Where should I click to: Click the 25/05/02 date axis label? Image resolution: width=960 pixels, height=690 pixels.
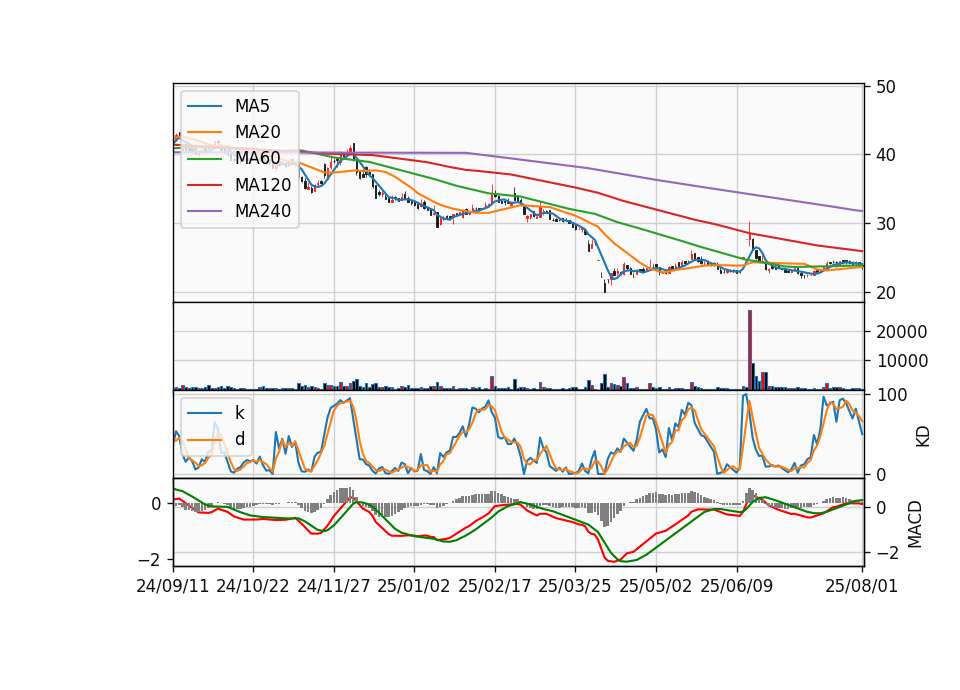point(656,586)
